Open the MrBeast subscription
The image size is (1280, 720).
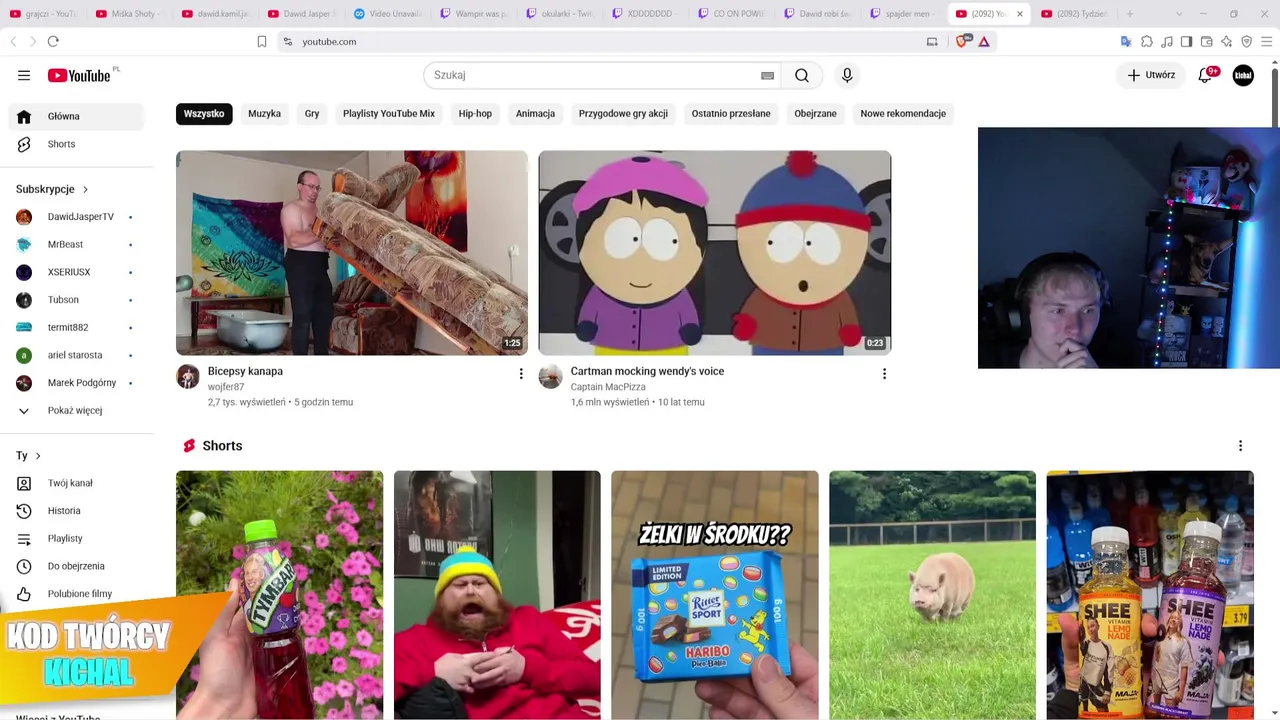point(75,244)
